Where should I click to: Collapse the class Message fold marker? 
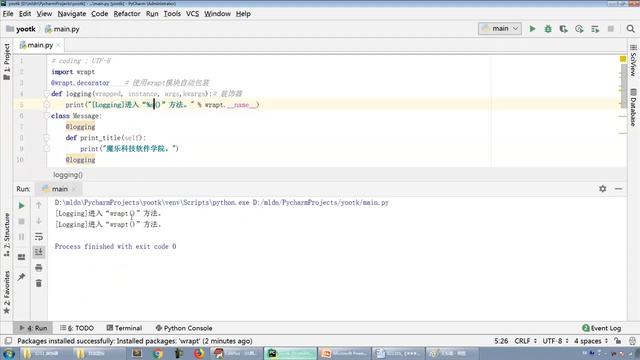pos(47,116)
